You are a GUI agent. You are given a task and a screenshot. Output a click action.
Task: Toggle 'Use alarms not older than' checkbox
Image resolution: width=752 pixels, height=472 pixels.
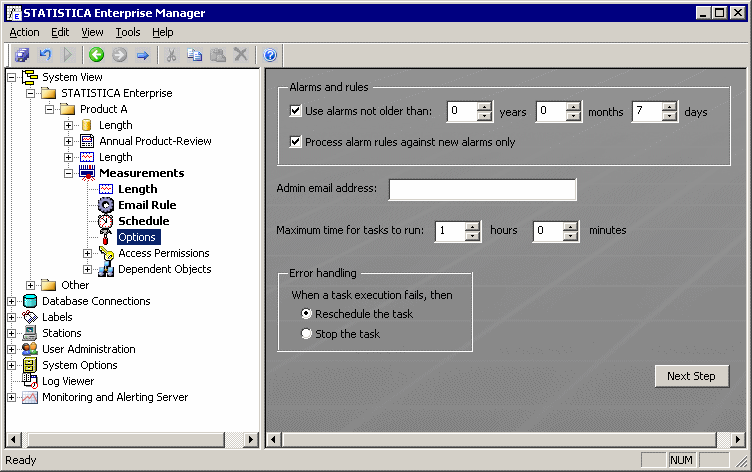coord(295,112)
